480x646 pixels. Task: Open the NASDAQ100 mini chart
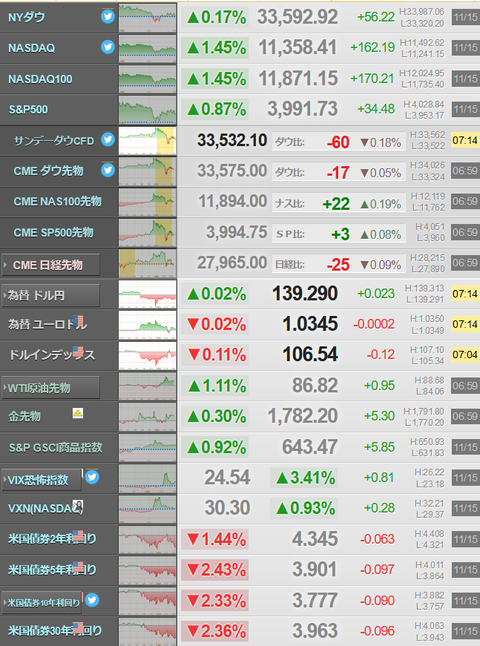point(148,79)
